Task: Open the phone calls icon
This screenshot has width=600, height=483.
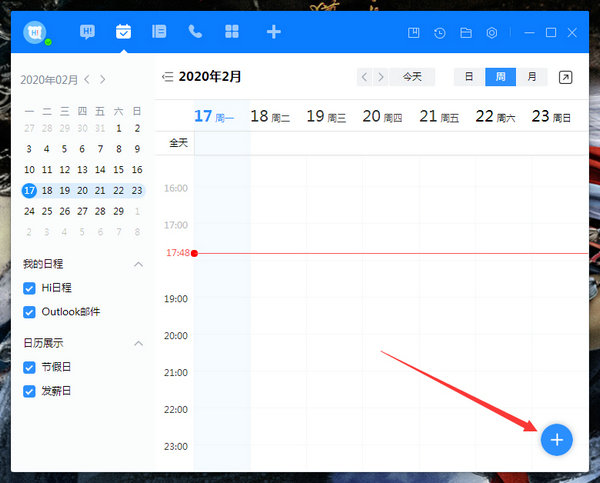Action: [x=195, y=32]
